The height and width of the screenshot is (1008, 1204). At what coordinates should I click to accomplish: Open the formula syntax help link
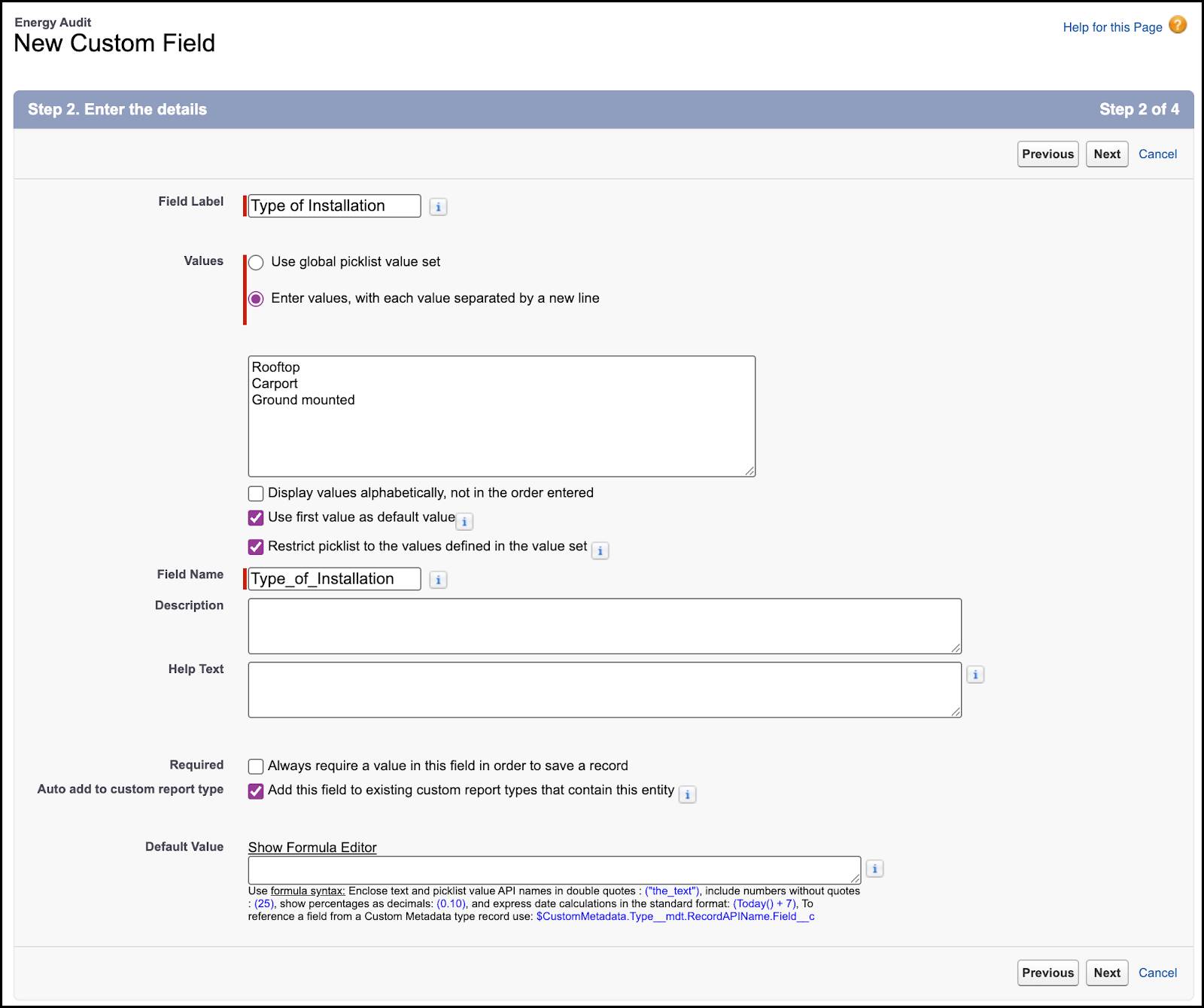tap(308, 891)
